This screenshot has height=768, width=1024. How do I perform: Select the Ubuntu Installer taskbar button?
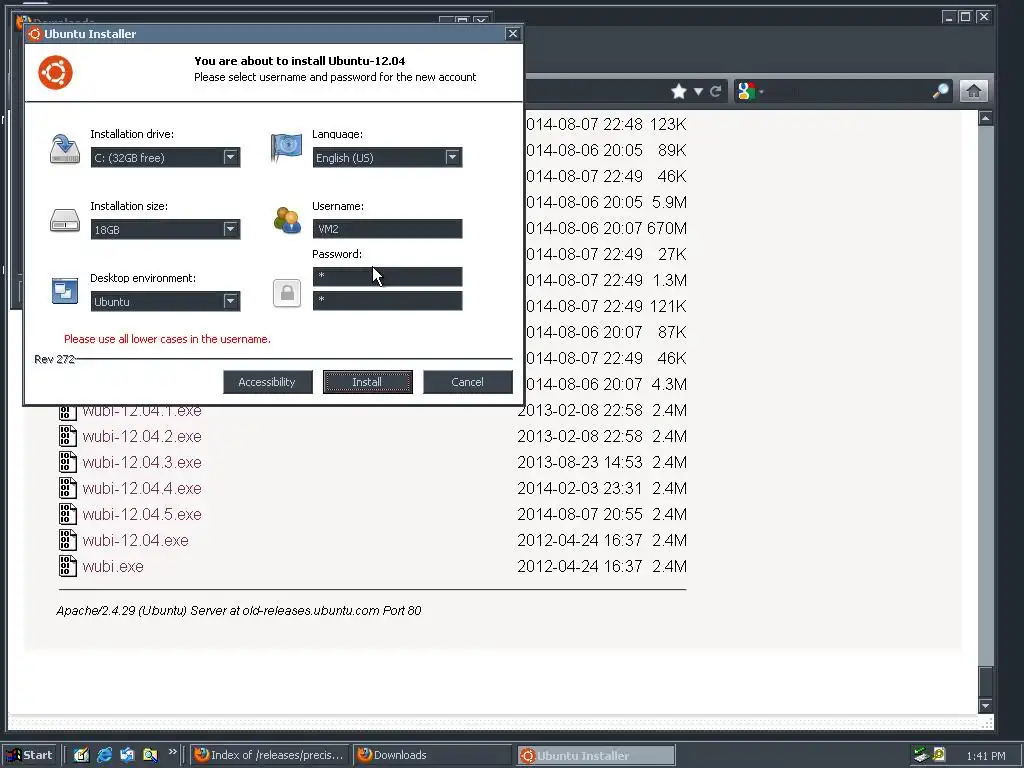point(596,756)
